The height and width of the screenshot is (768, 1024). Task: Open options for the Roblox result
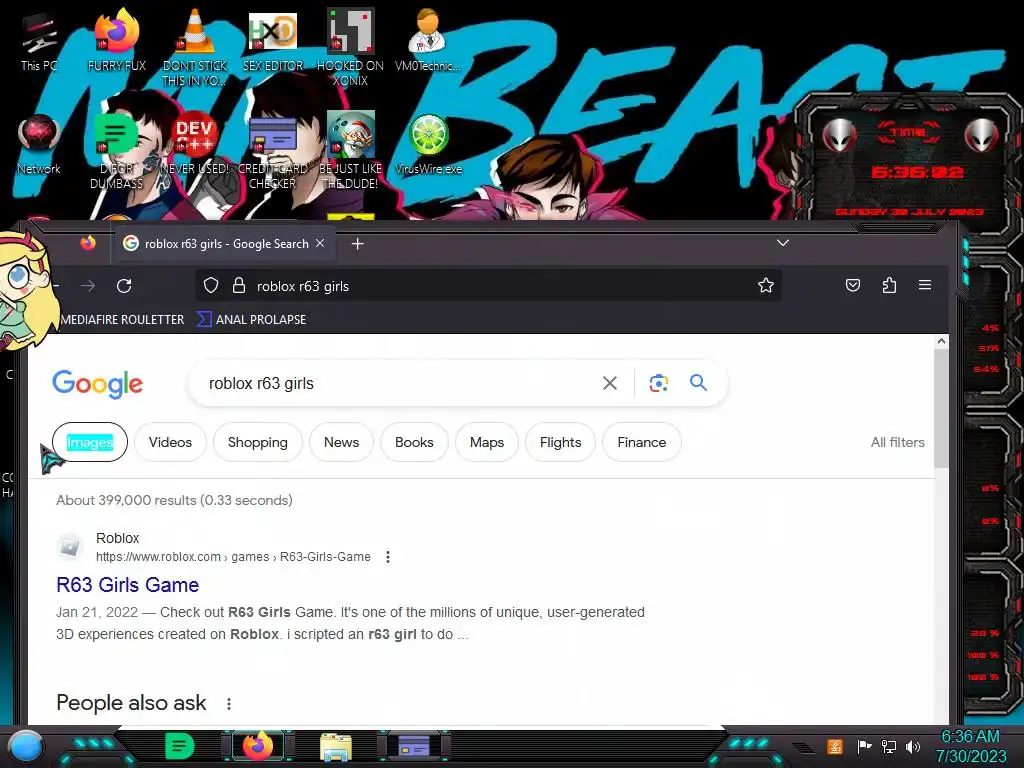click(x=388, y=557)
